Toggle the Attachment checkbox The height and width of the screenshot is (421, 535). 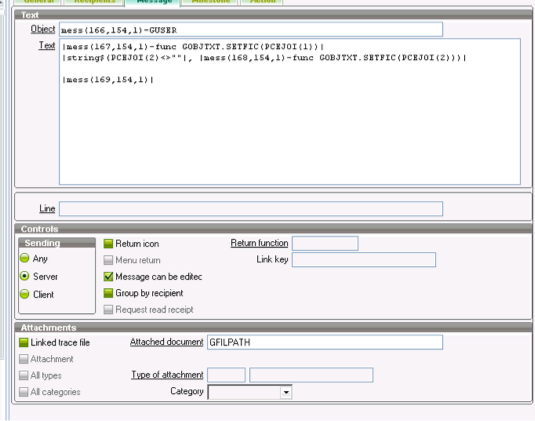[x=24, y=359]
